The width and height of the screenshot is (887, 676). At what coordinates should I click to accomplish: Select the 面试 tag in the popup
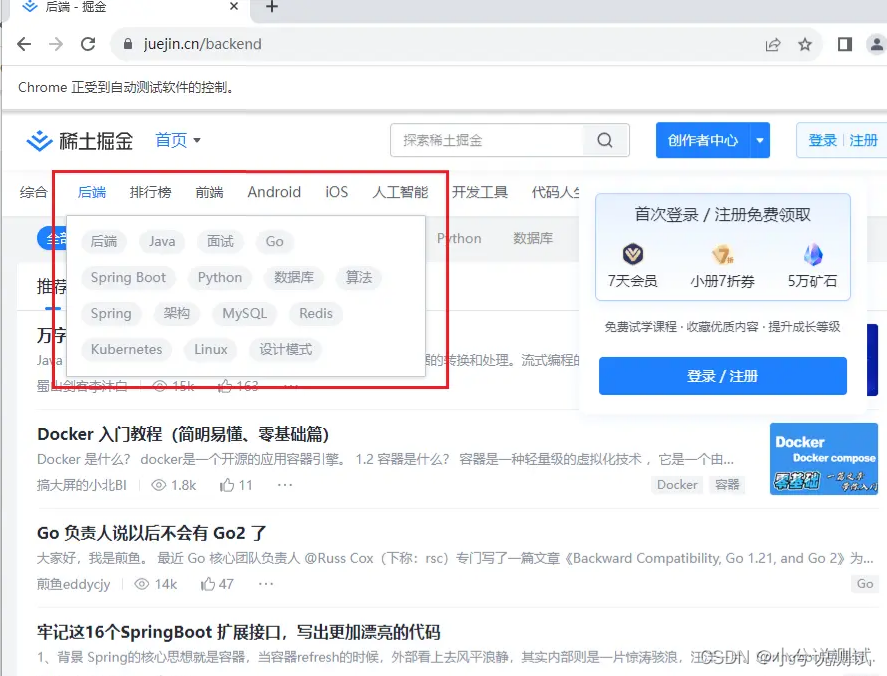(220, 242)
